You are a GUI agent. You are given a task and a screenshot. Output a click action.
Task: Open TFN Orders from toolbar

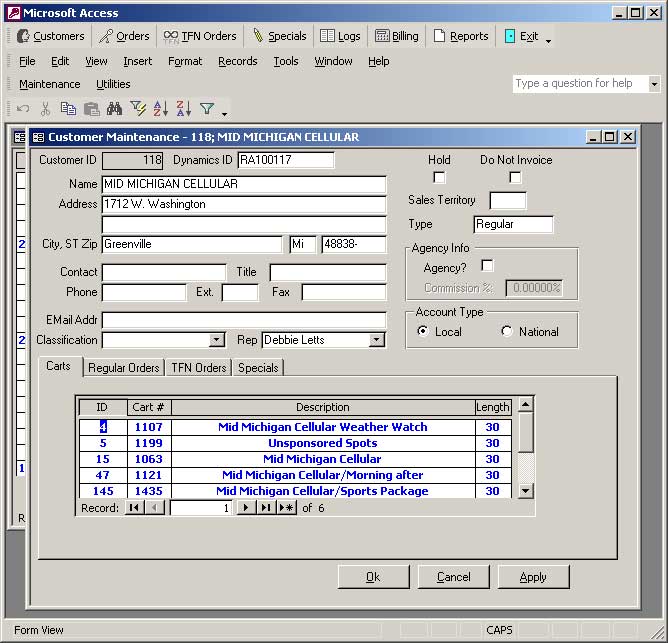pyautogui.click(x=200, y=36)
